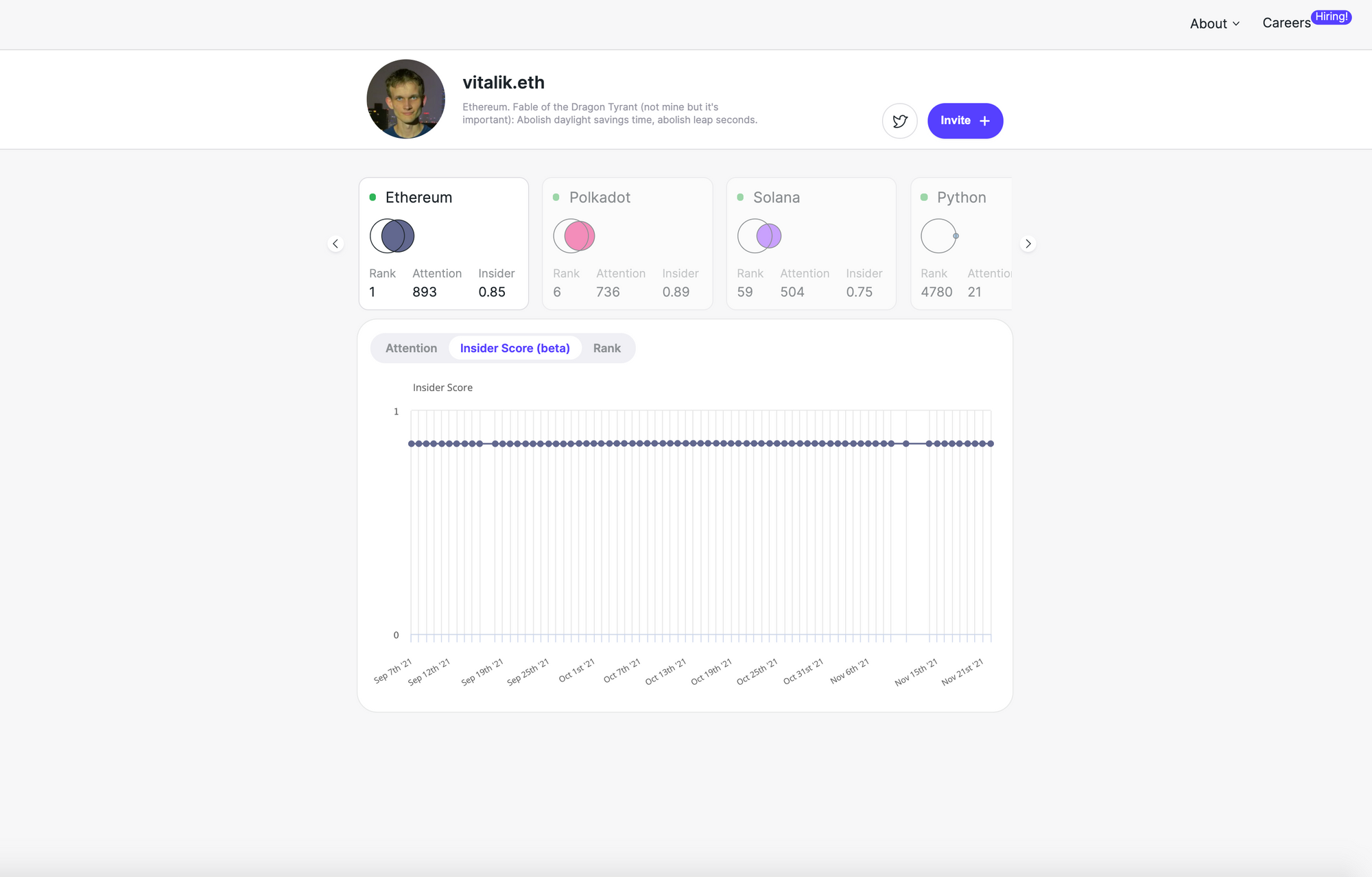Click the Polkadot pink Venn diagram icon
Screen dimensions: 1372x877
click(x=574, y=236)
